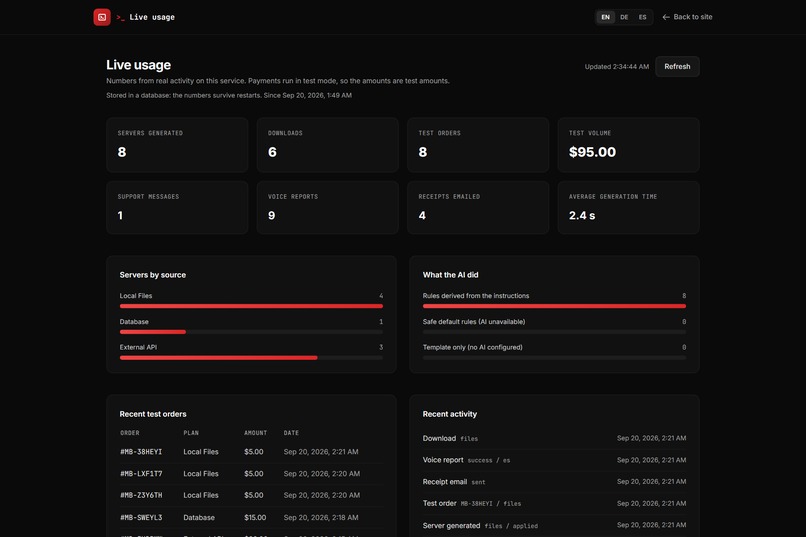Click the $15.00 amount cell

(255, 517)
